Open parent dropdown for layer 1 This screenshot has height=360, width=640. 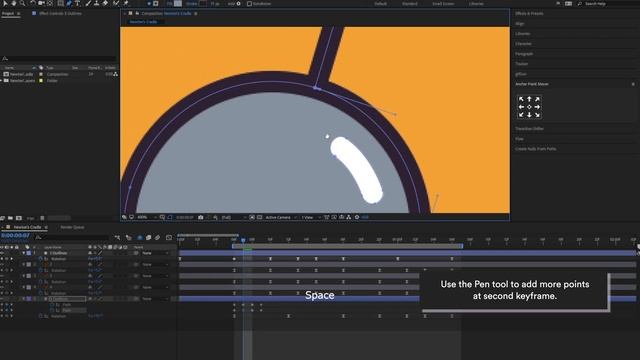coord(155,253)
